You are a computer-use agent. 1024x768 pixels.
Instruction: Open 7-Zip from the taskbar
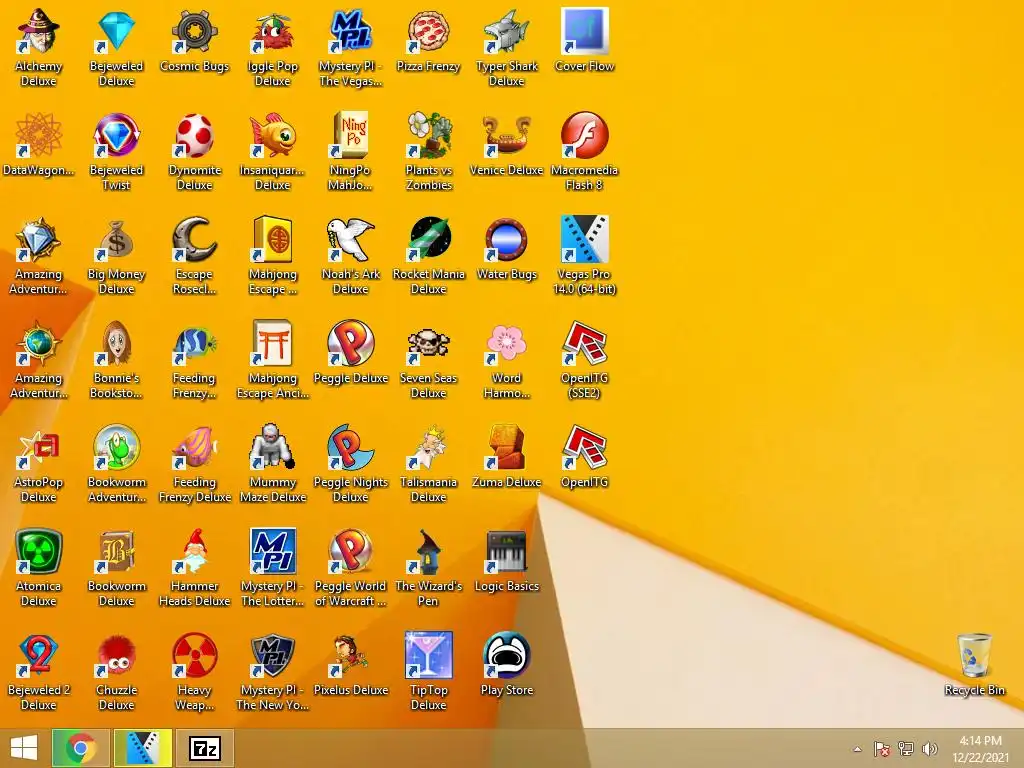pyautogui.click(x=205, y=748)
